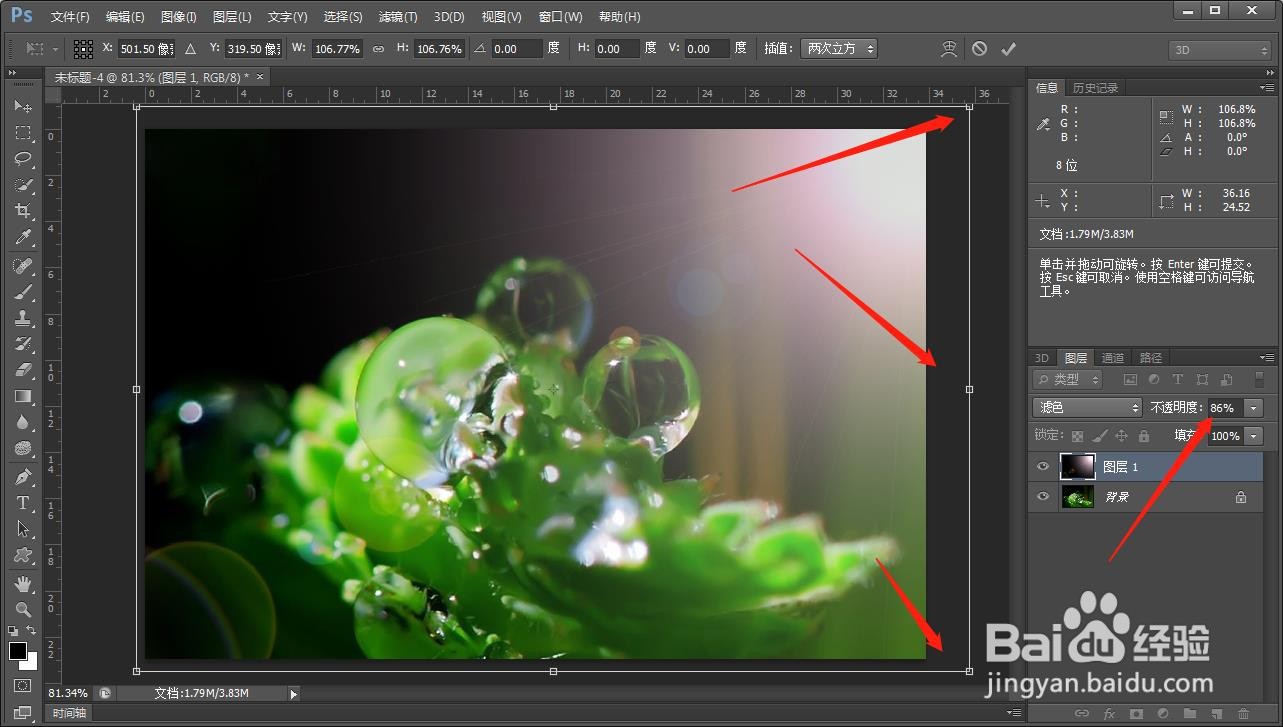Hide 图层 1 layer visibility eye
The height and width of the screenshot is (727, 1283).
[x=1044, y=467]
